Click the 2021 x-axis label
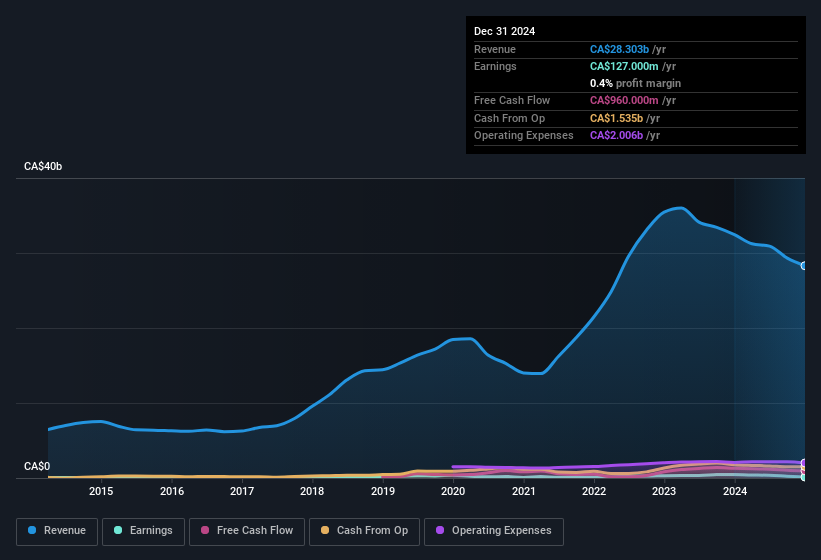The height and width of the screenshot is (560, 821). (524, 491)
